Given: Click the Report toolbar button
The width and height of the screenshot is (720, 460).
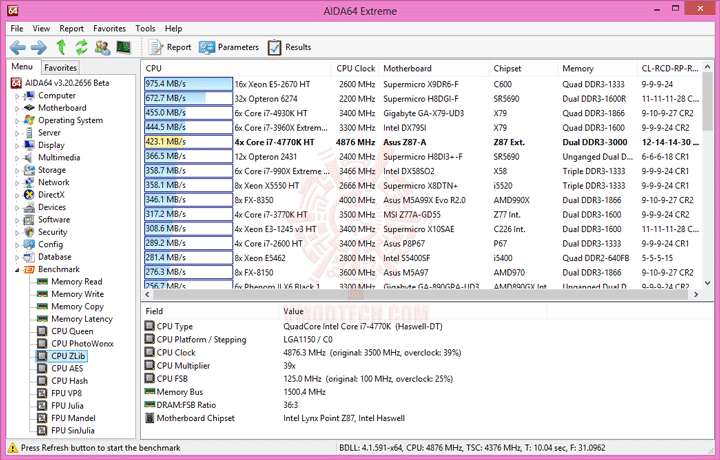Looking at the screenshot, I should [170, 47].
